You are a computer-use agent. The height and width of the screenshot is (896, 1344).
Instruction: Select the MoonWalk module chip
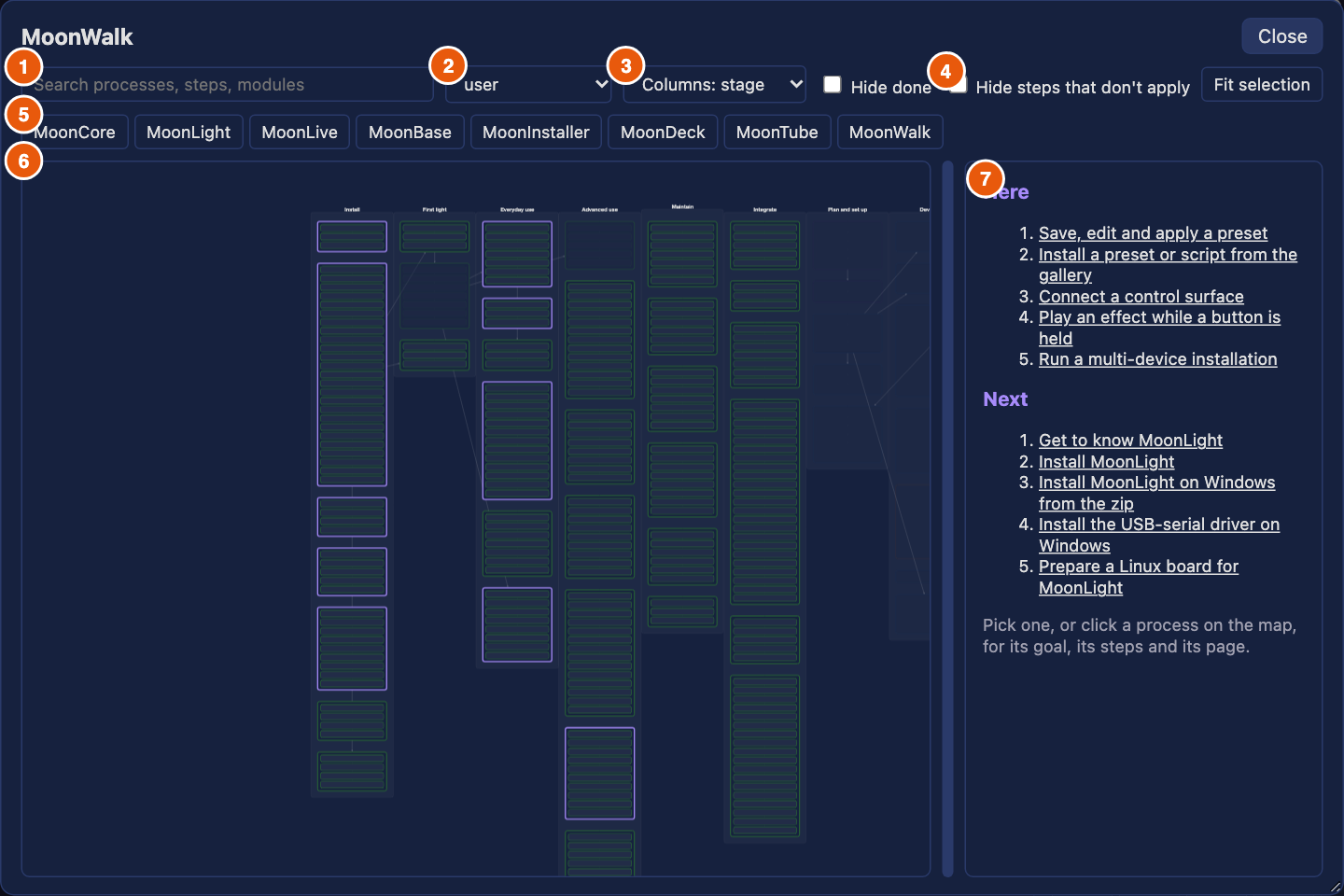pos(889,132)
